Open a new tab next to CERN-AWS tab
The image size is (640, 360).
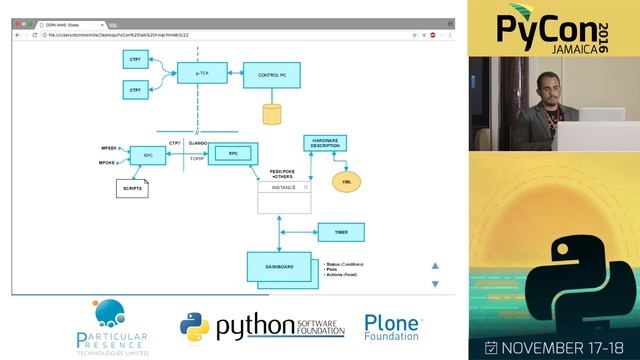pos(113,25)
